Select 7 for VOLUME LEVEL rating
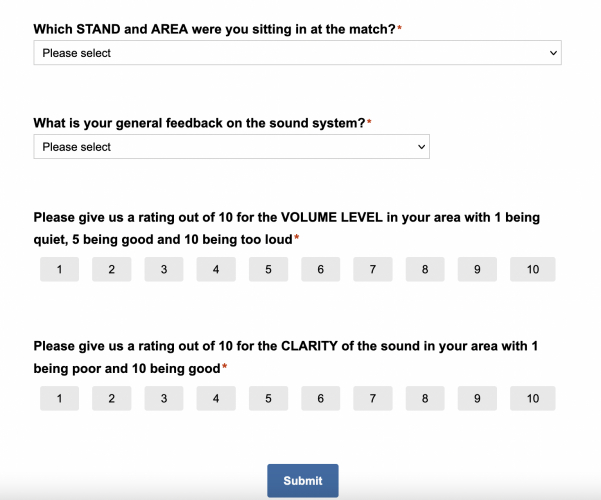 (x=373, y=269)
